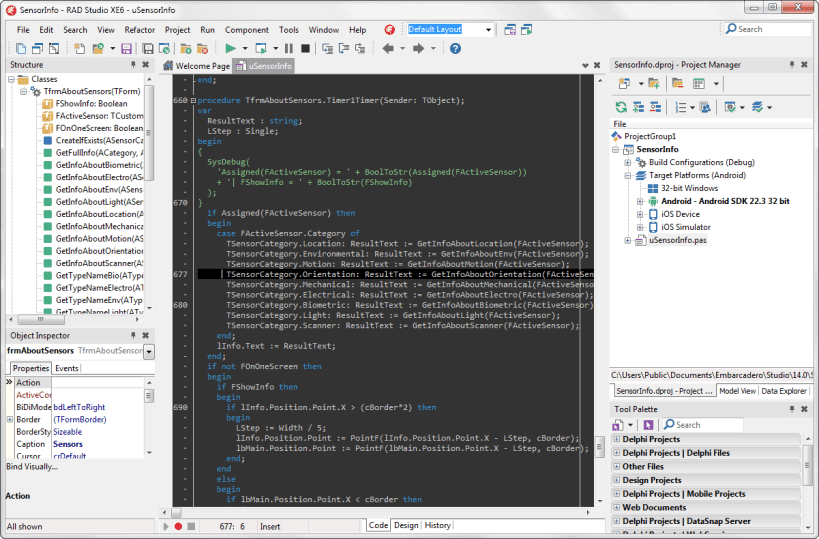This screenshot has height=539, width=819.
Task: Click the Trace Into debug icon
Action: pyautogui.click(x=327, y=49)
